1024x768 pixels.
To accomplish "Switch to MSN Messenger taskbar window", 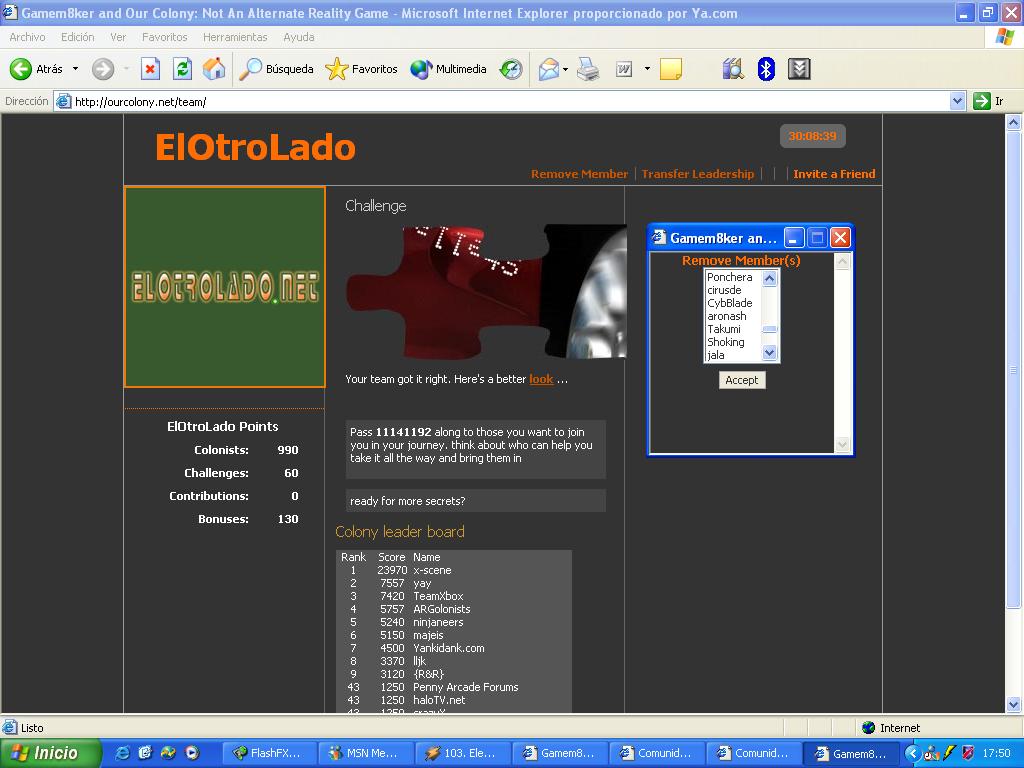I will click(x=366, y=753).
